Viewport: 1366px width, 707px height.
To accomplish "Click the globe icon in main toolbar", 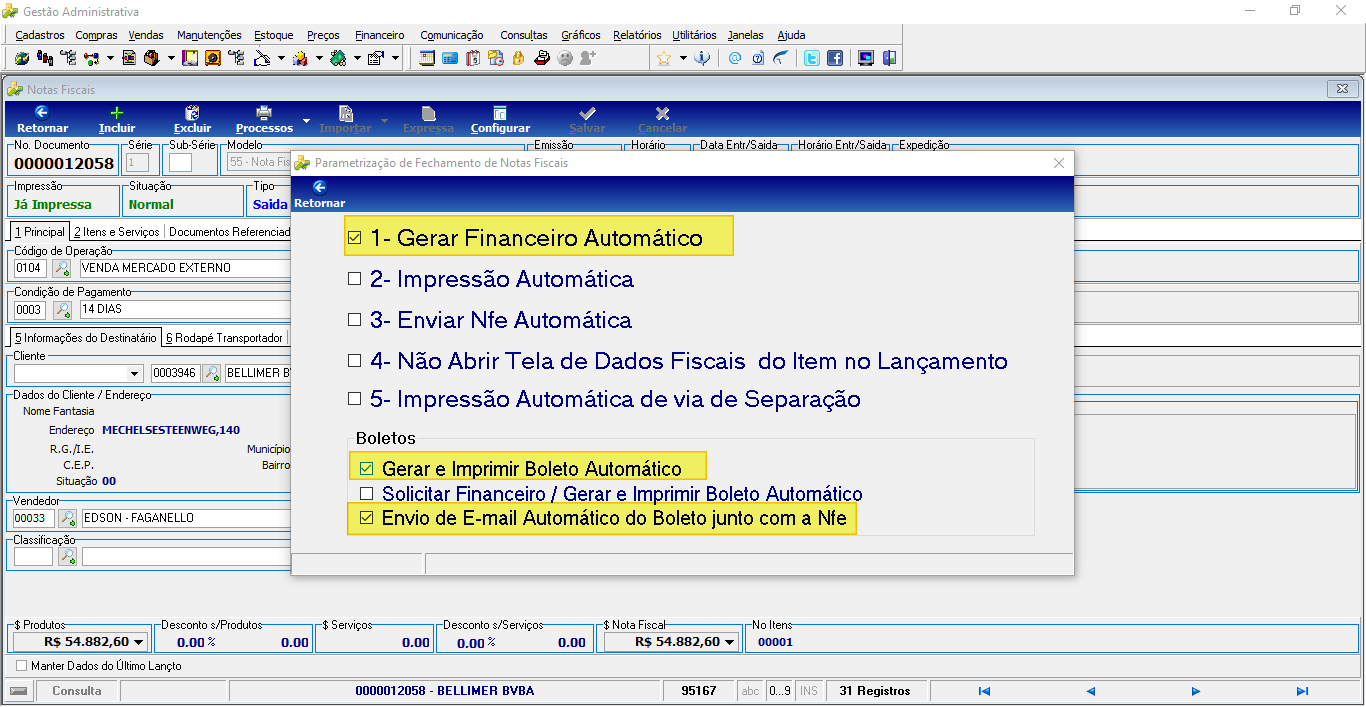I will coord(22,58).
